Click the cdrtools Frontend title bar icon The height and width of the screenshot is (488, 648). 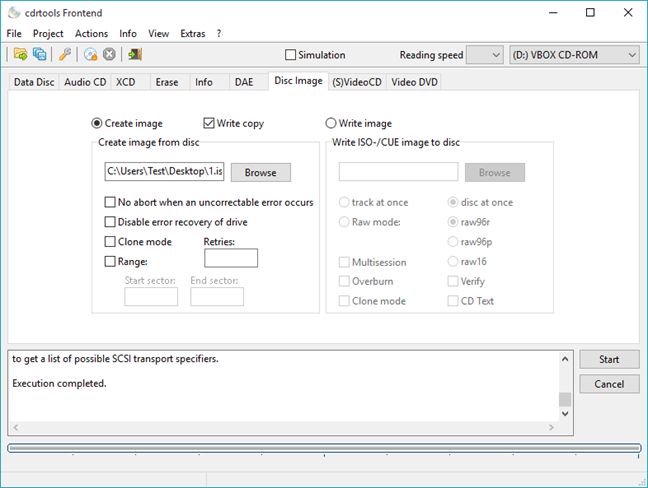pyautogui.click(x=12, y=12)
